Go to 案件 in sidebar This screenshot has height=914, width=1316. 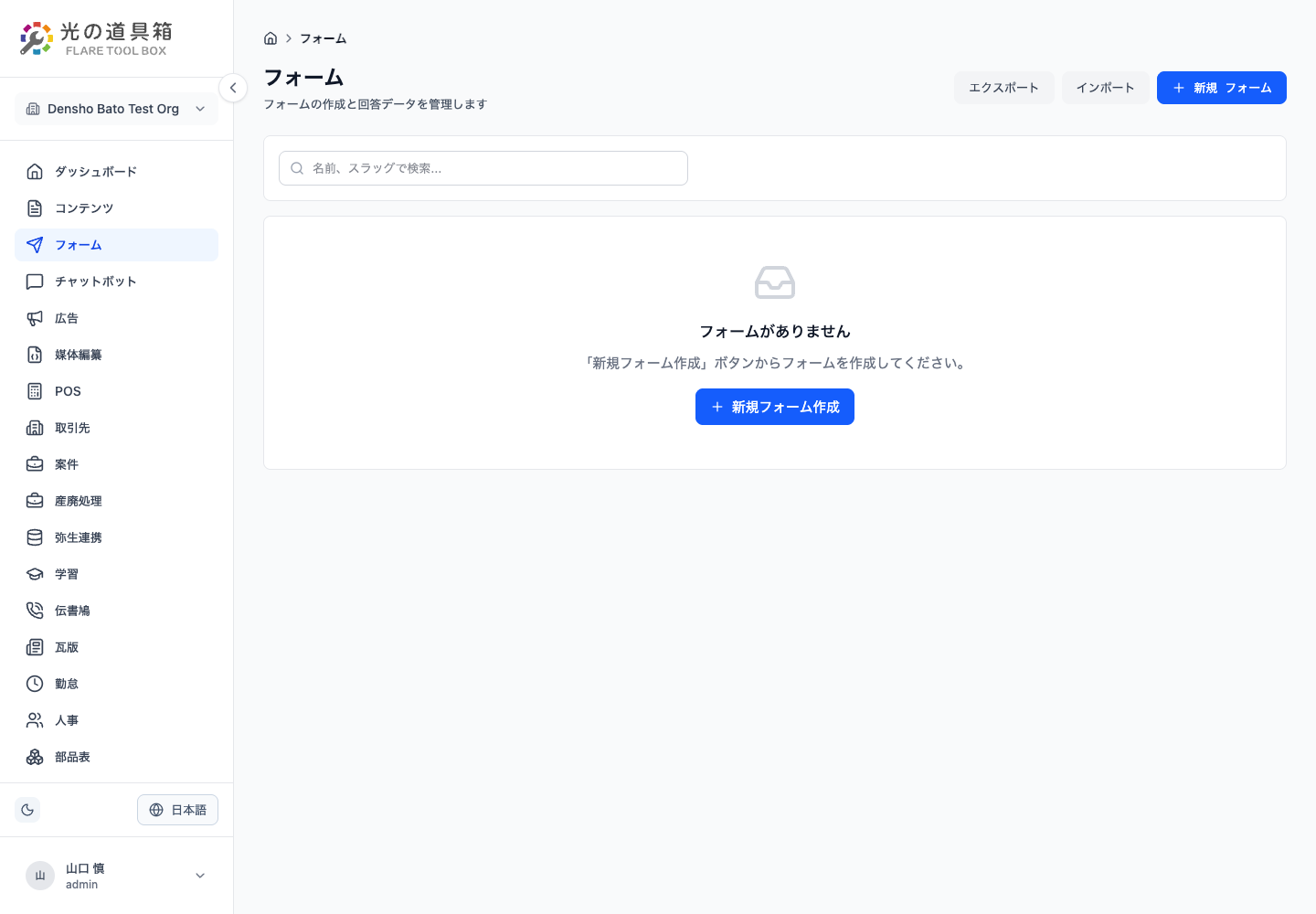(117, 464)
